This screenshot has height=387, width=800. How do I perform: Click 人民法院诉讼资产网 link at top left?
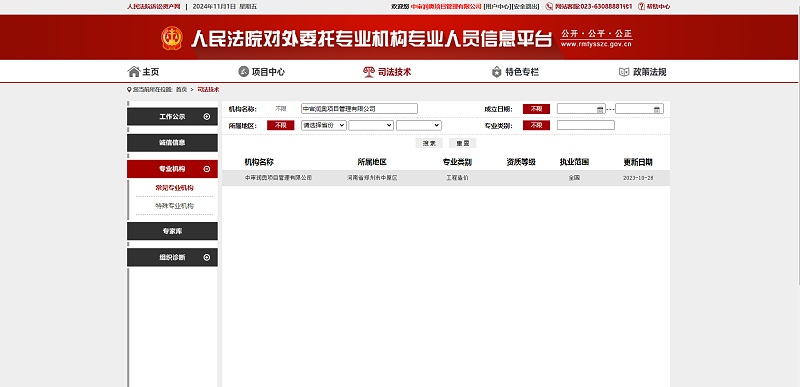(x=154, y=7)
